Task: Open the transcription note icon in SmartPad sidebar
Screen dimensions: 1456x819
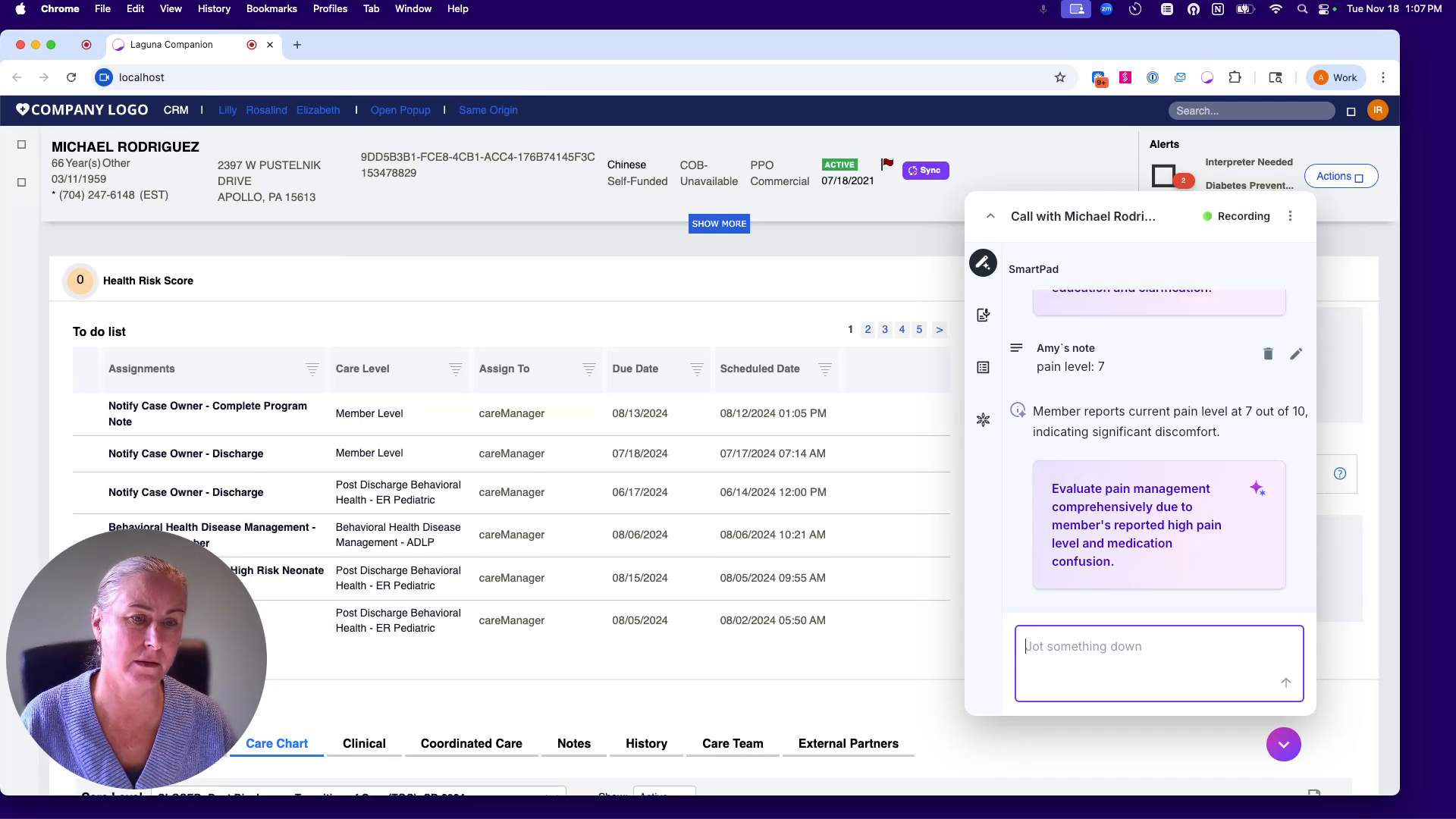Action: coord(983,315)
